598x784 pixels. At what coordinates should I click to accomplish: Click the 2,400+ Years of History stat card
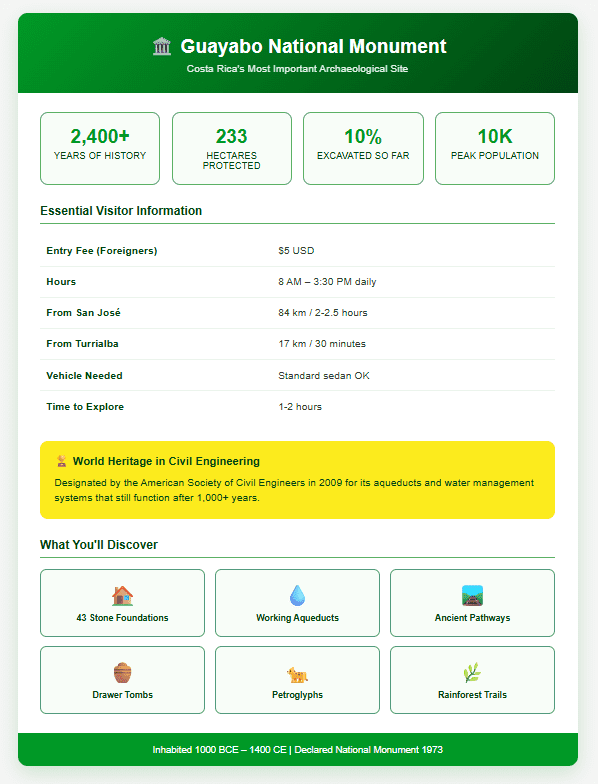(x=100, y=148)
